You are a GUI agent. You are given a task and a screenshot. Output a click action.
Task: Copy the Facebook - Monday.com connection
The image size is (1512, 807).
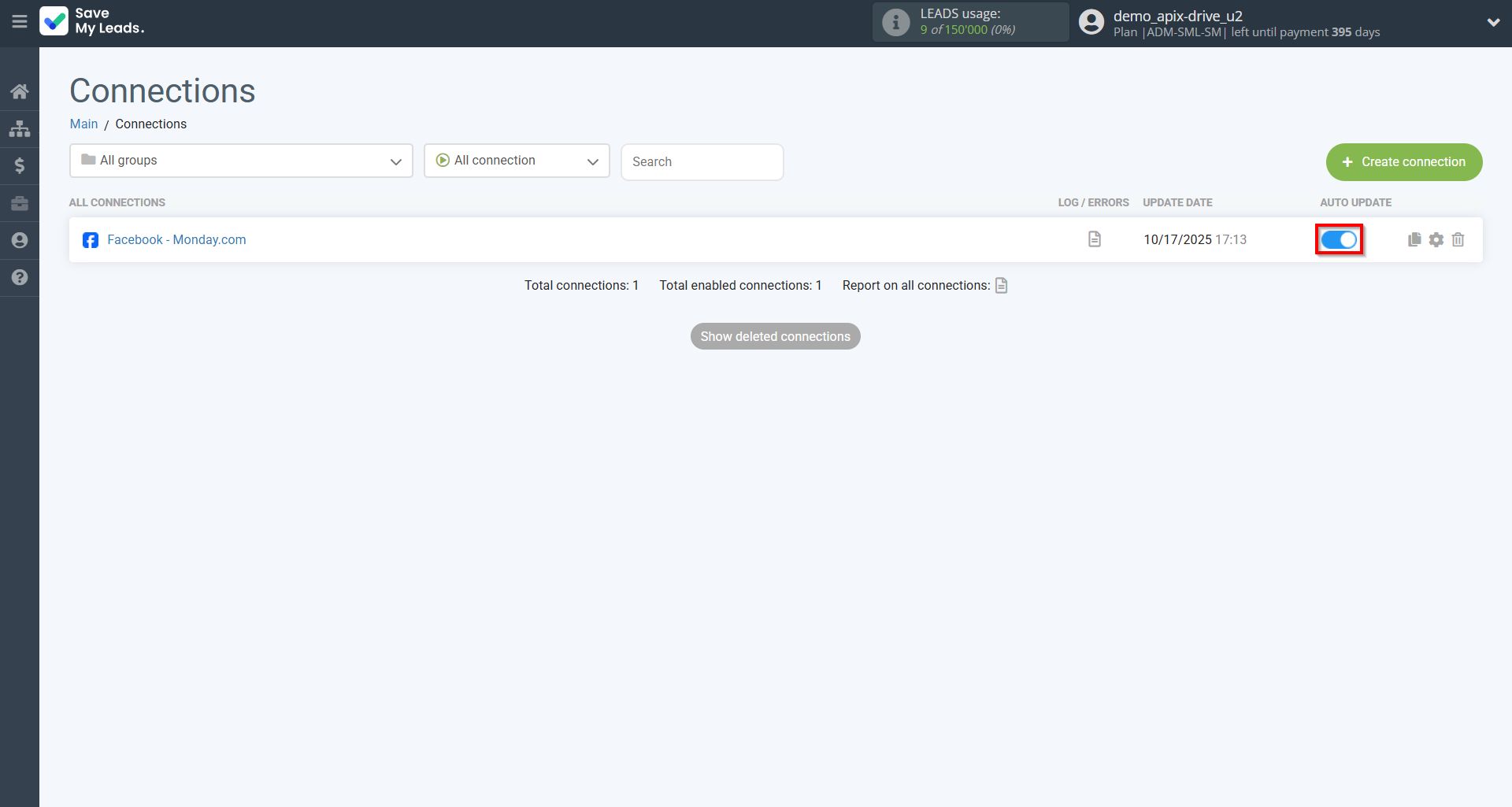pyautogui.click(x=1414, y=239)
